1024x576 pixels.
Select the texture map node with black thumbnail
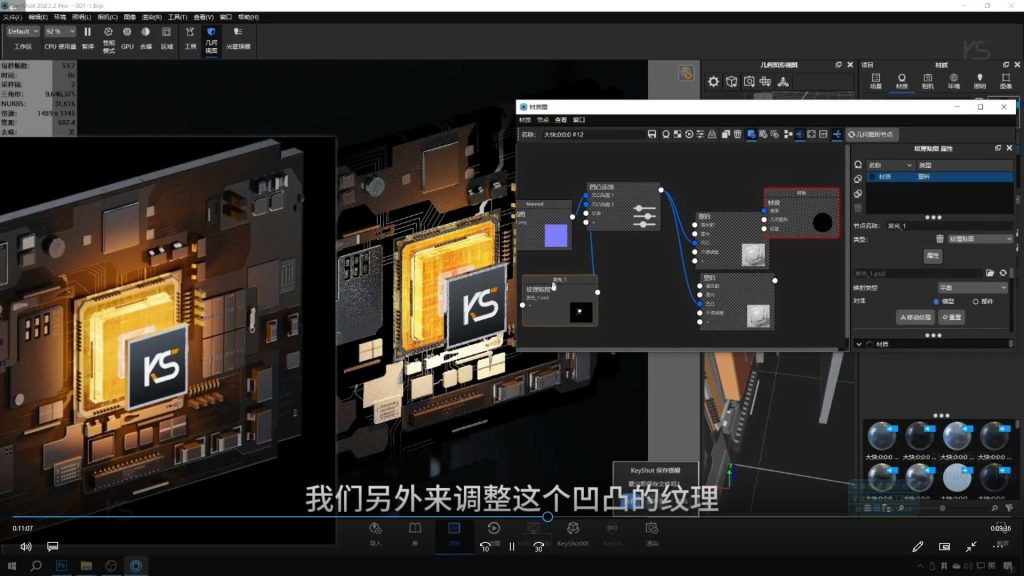(x=560, y=301)
